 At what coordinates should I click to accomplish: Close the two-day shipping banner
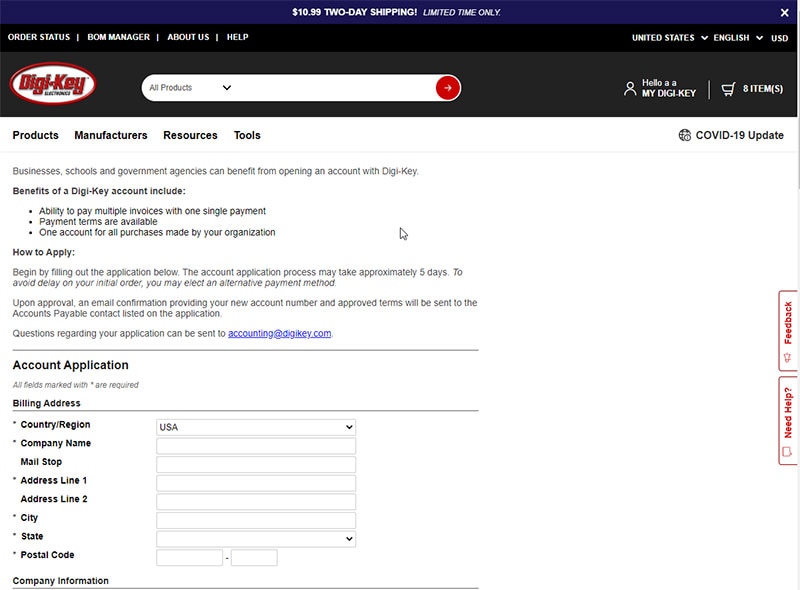tap(784, 12)
